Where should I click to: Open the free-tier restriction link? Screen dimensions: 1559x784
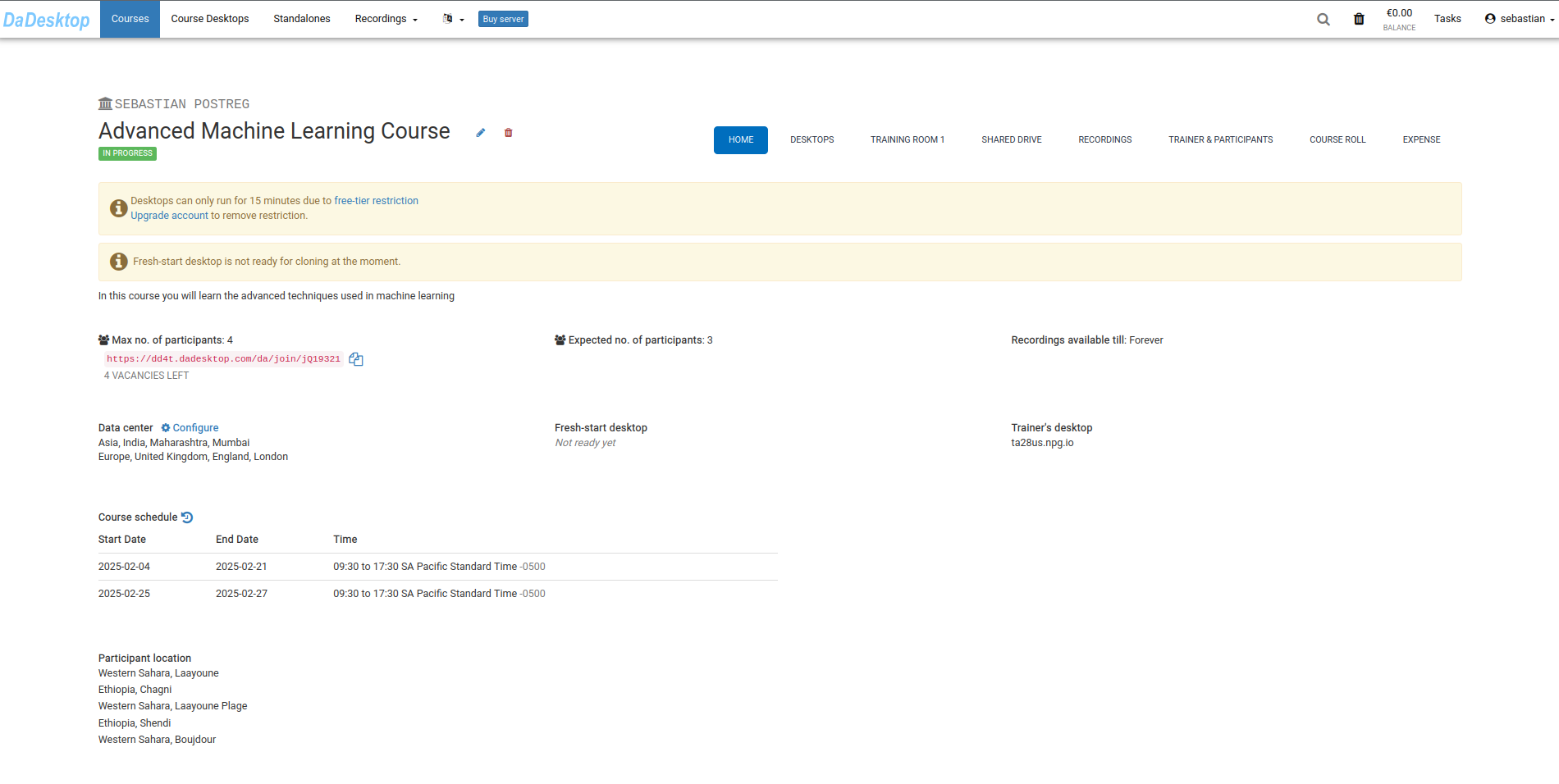click(x=376, y=201)
